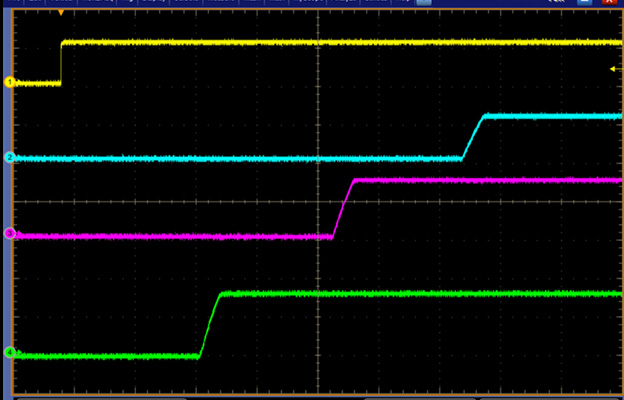Click the orange trigger position marker at top
This screenshot has width=624, height=400.
pyautogui.click(x=62, y=12)
